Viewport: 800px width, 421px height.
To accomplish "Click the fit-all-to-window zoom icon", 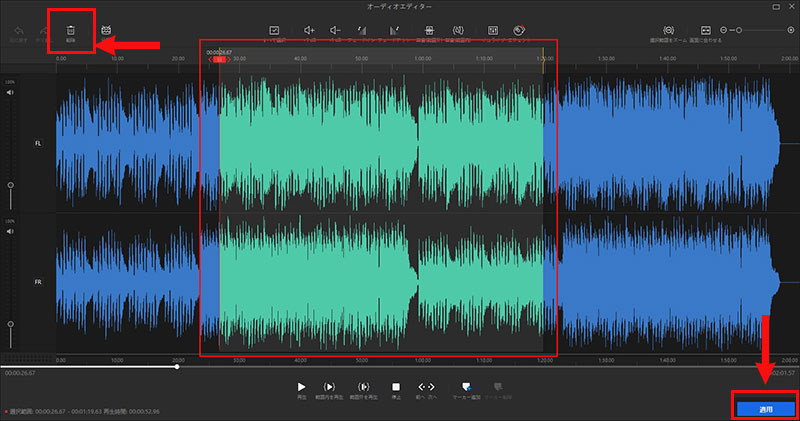I will [705, 32].
